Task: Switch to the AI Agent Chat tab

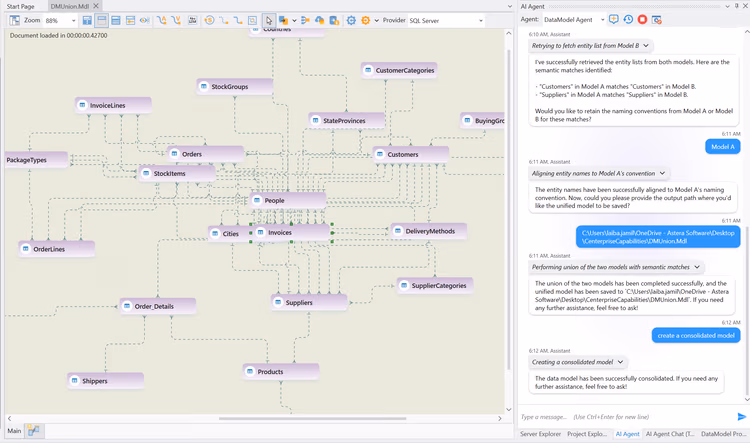Action: [670, 434]
